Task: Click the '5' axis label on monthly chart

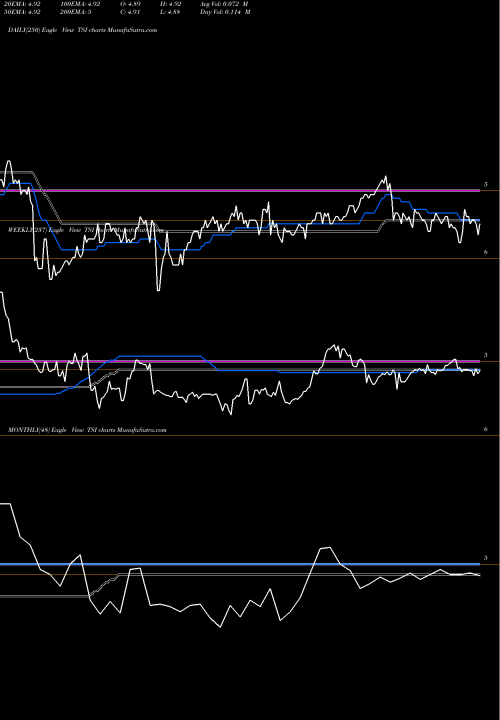Action: pos(485,558)
